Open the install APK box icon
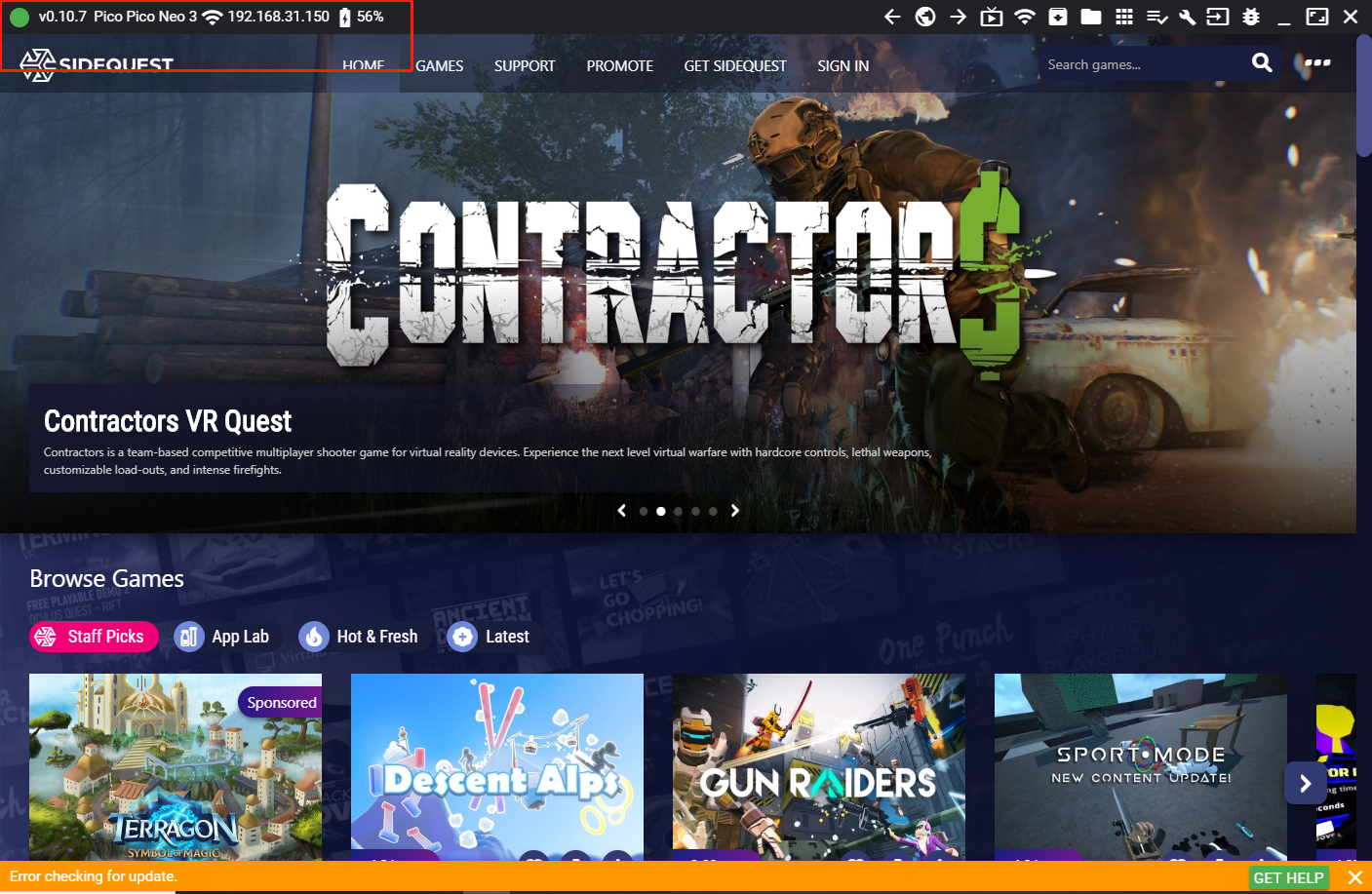This screenshot has width=1372, height=894. click(1057, 17)
